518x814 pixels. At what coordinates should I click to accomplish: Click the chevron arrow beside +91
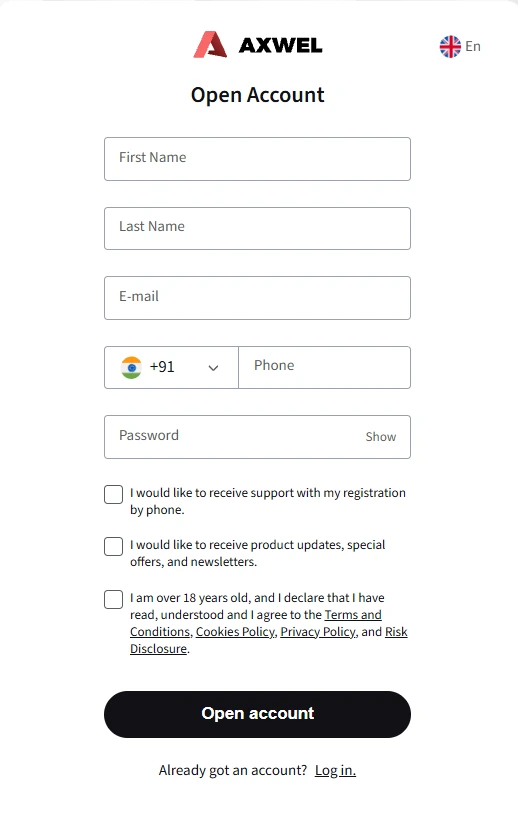coord(213,368)
